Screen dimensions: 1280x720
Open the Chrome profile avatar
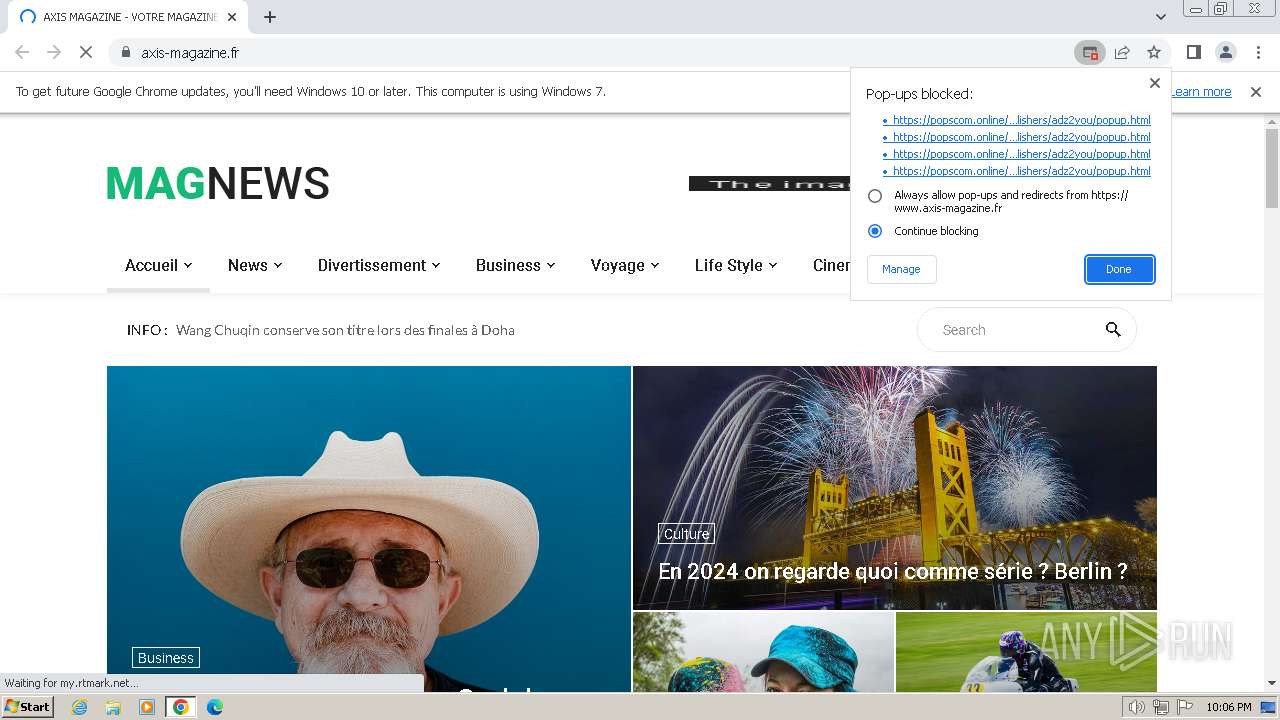click(1225, 52)
